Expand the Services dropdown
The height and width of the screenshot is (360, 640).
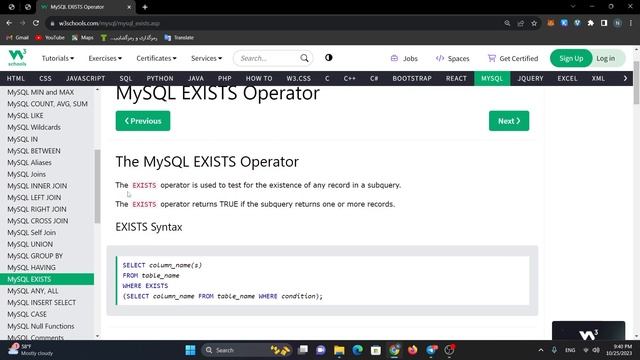coord(207,58)
